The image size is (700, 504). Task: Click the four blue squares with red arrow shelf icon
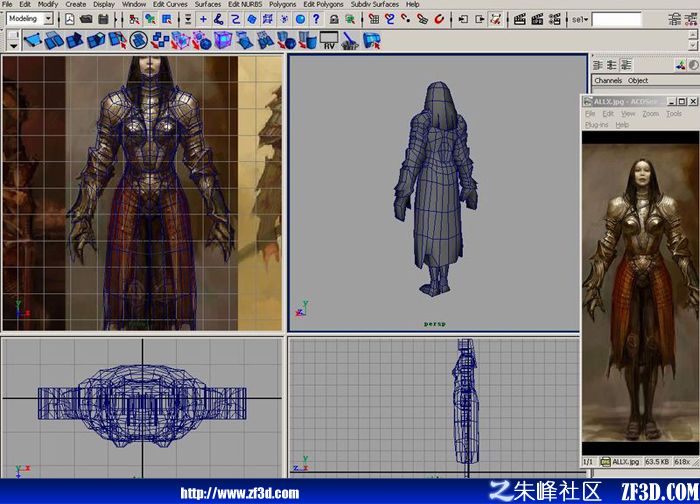pyautogui.click(x=160, y=41)
